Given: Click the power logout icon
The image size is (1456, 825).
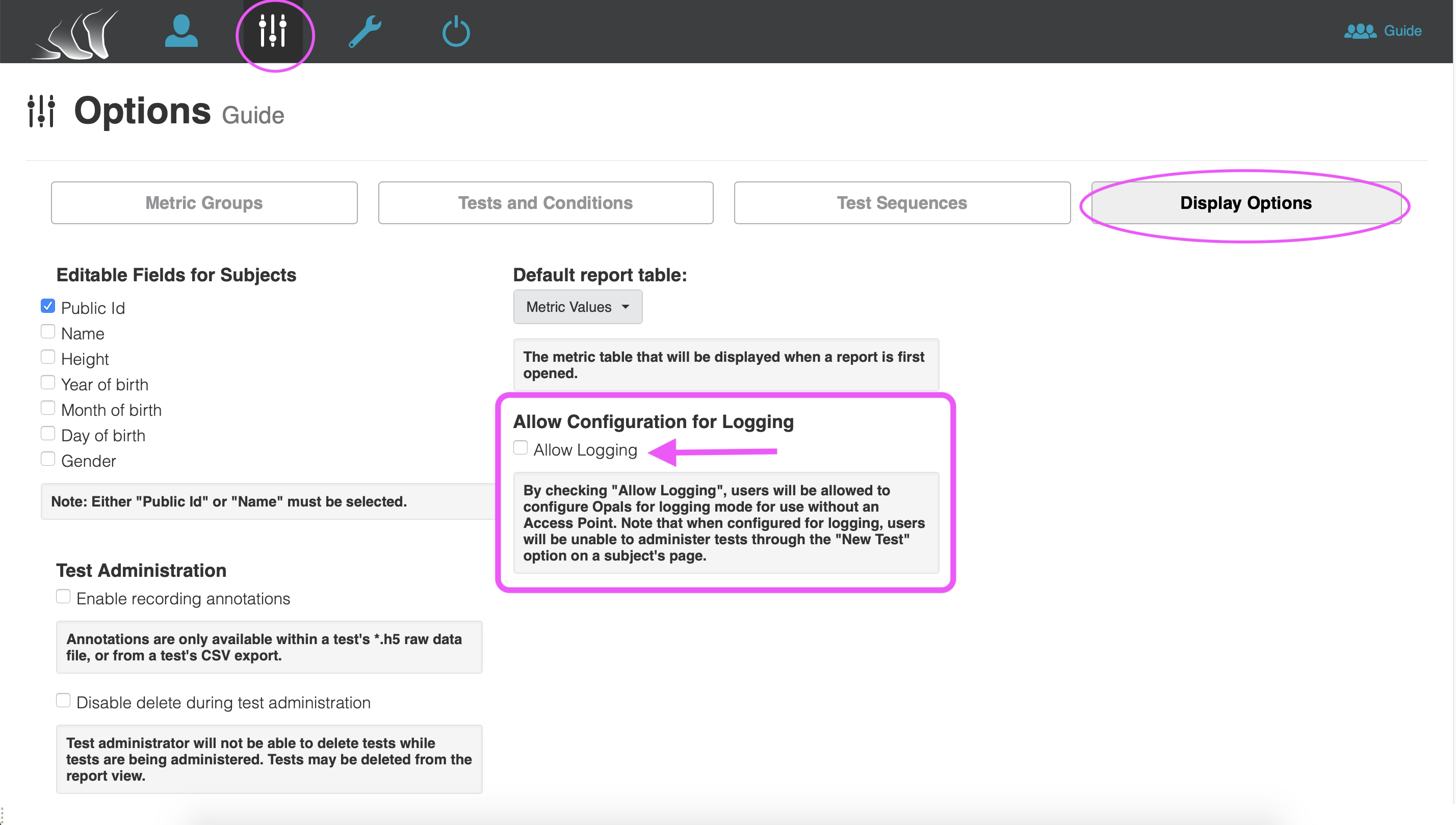Looking at the screenshot, I should (456, 31).
